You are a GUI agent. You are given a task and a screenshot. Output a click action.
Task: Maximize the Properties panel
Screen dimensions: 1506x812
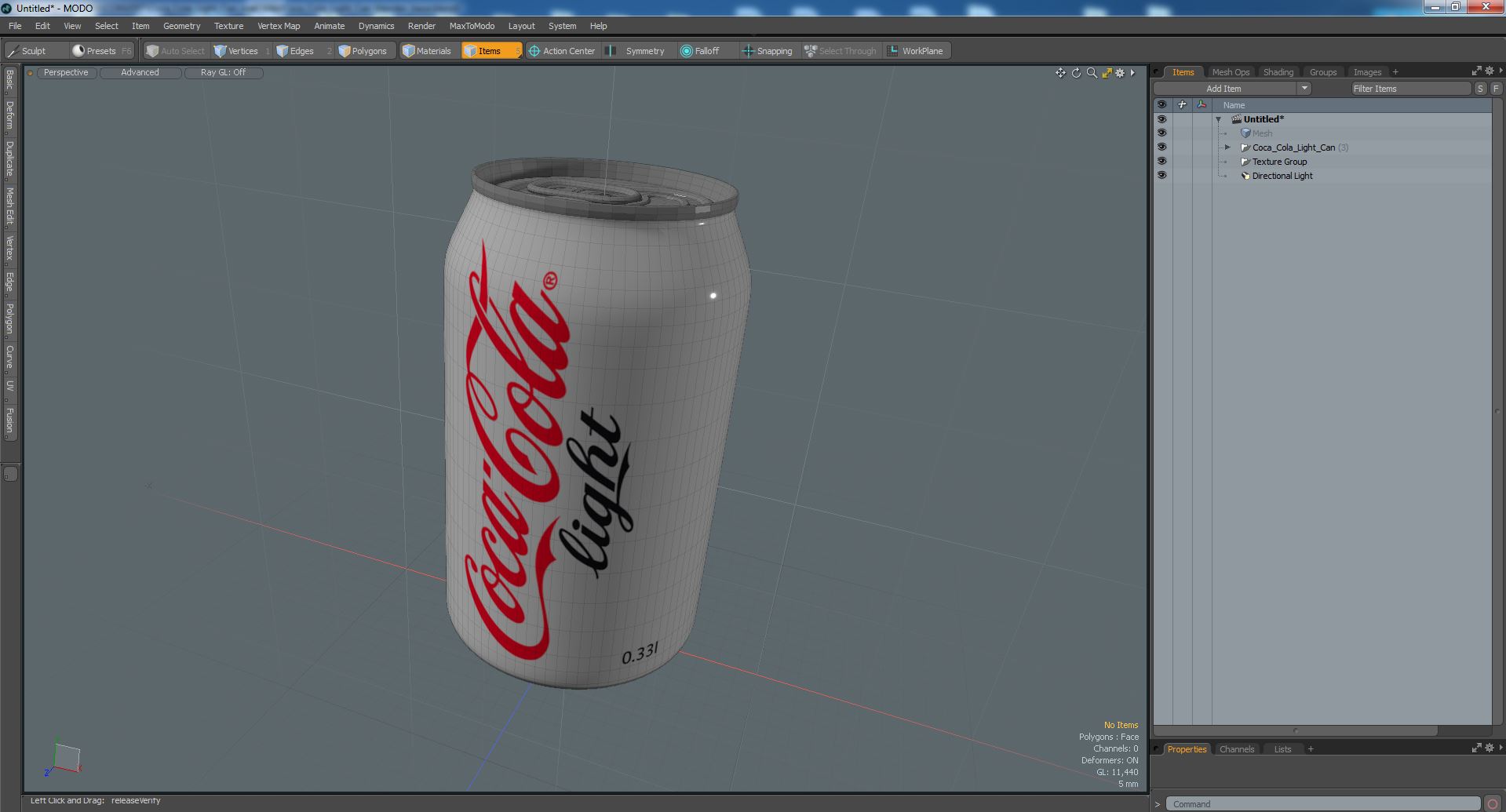click(x=1476, y=748)
